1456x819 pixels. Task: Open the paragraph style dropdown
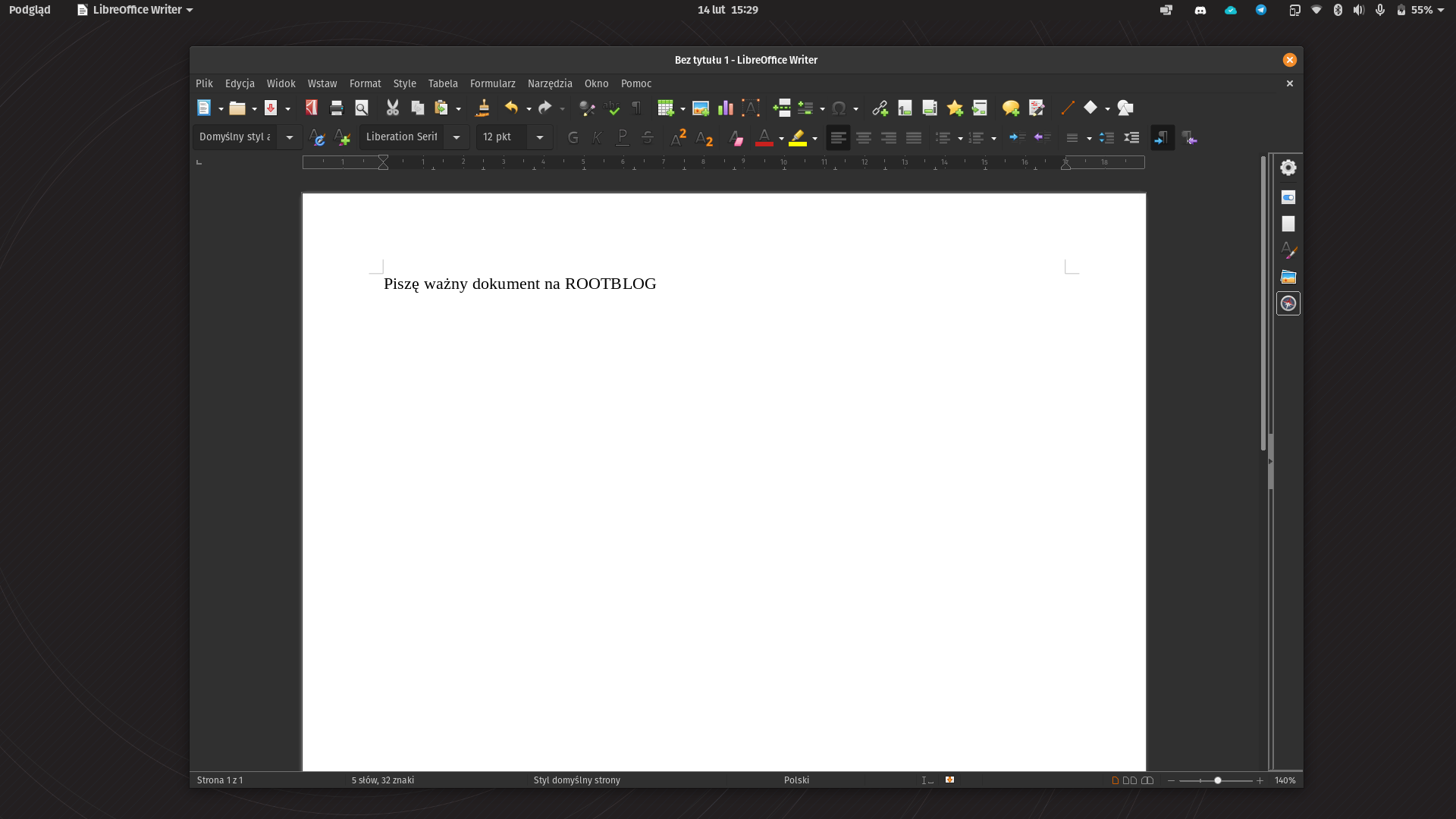[x=290, y=137]
